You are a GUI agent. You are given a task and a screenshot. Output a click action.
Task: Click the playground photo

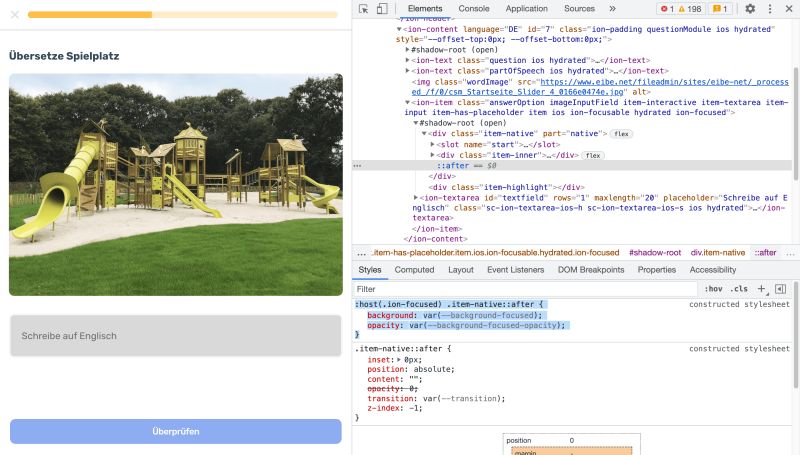click(176, 185)
